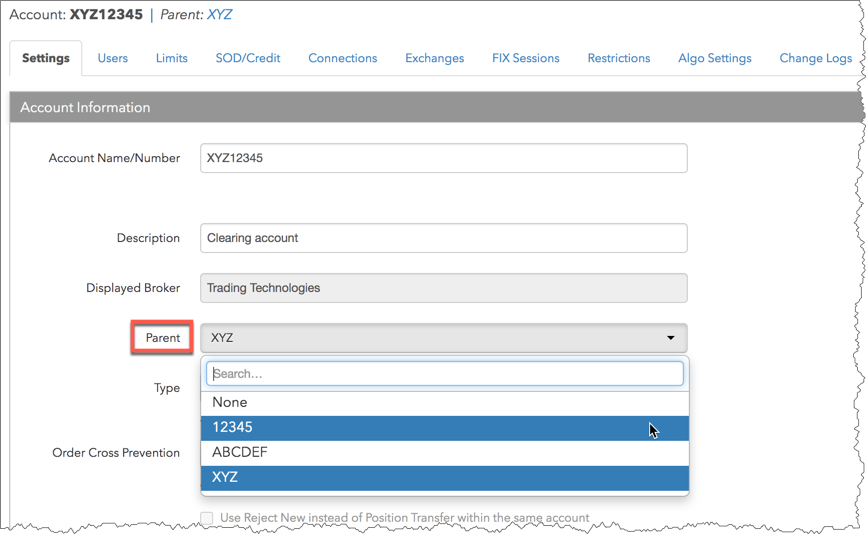Collapse the Parent dropdown showing XYZ
The width and height of the screenshot is (866, 534).
coord(443,338)
